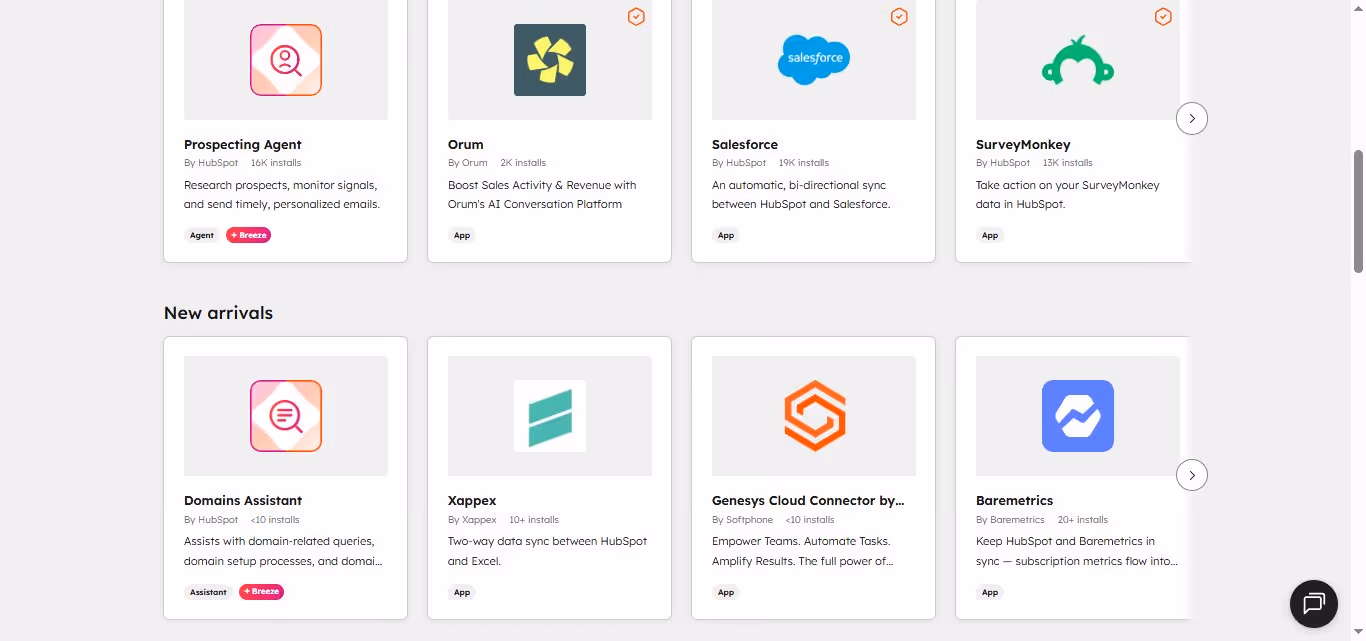Click the Assistant tag on Domains Assistant
The image size is (1366, 641).
[208, 592]
